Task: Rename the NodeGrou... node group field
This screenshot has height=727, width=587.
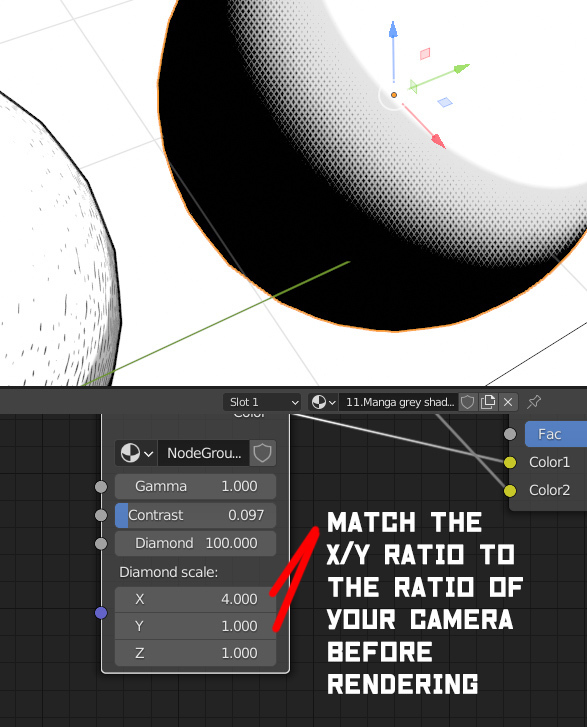Action: pos(204,453)
